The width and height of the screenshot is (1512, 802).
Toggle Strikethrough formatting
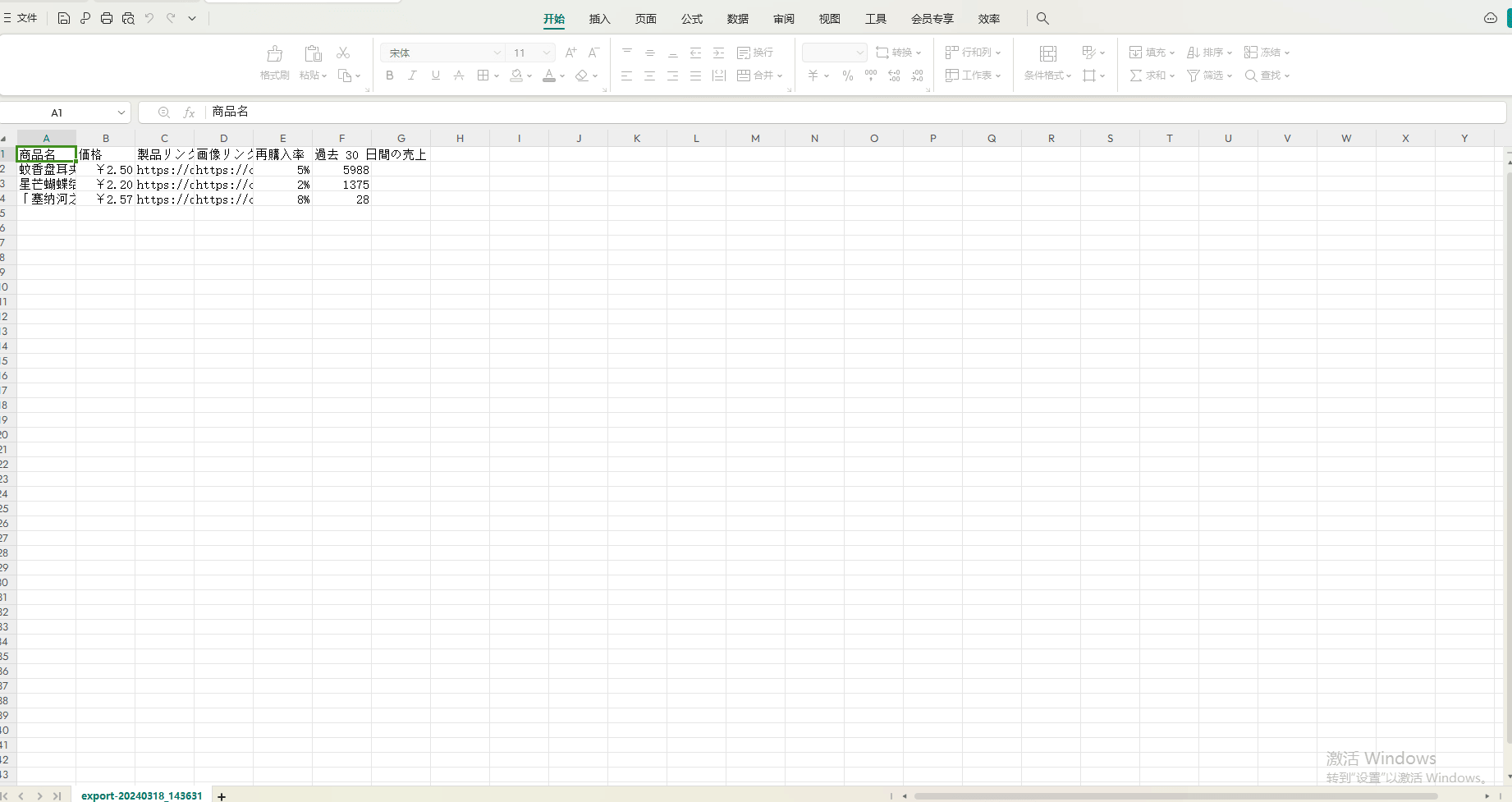(x=459, y=76)
